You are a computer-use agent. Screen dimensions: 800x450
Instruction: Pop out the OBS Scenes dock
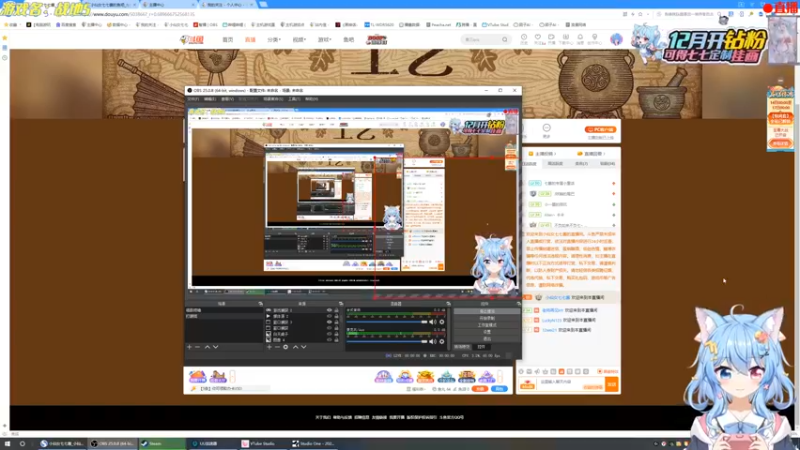(x=260, y=304)
